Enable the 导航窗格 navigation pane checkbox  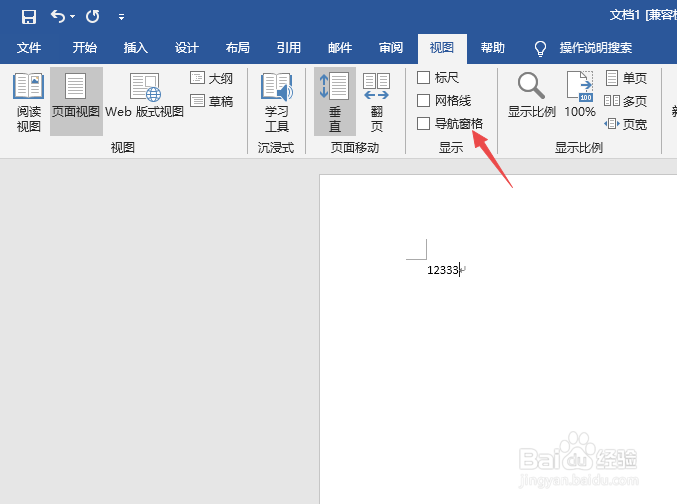coord(424,124)
